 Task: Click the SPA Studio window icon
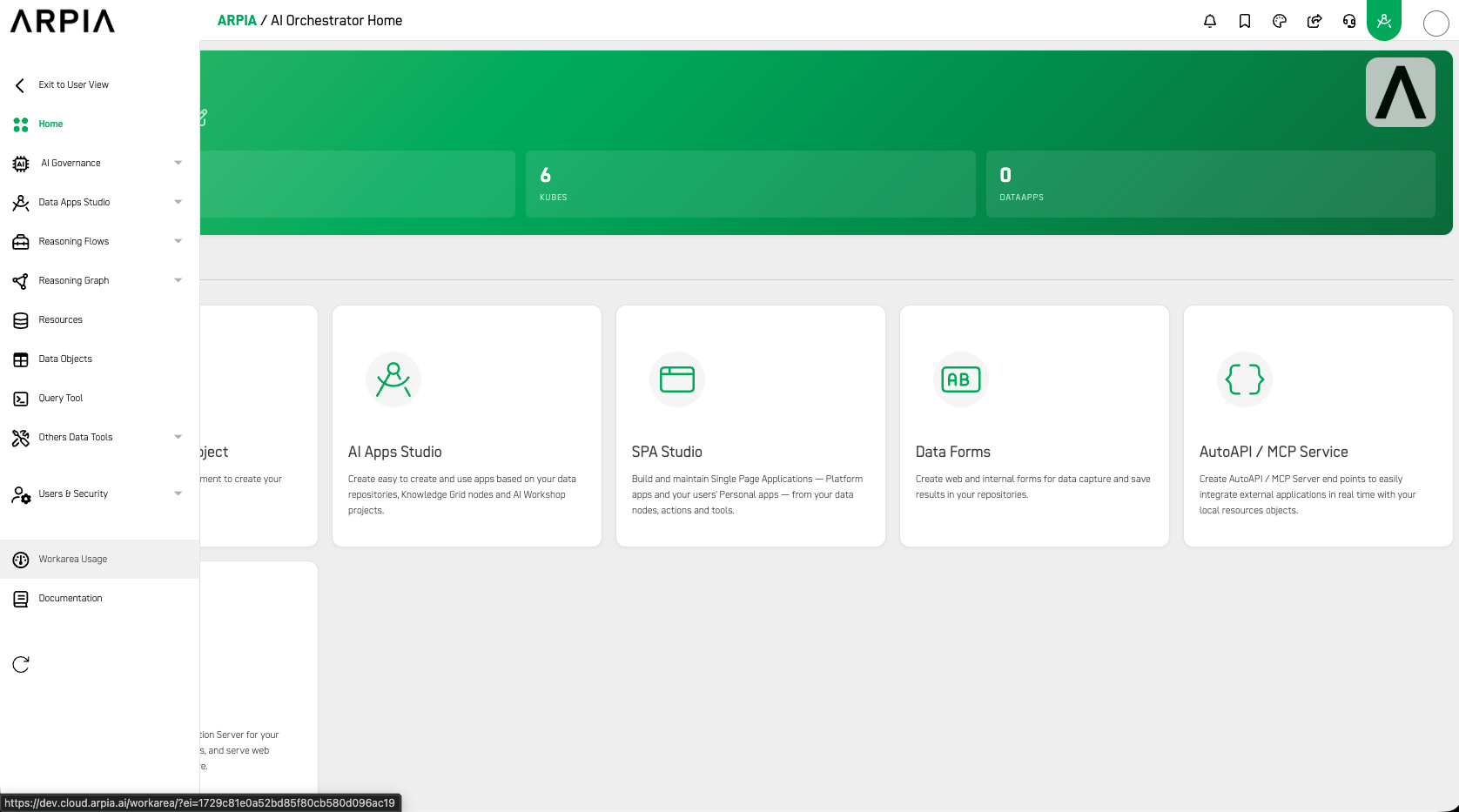(x=677, y=379)
